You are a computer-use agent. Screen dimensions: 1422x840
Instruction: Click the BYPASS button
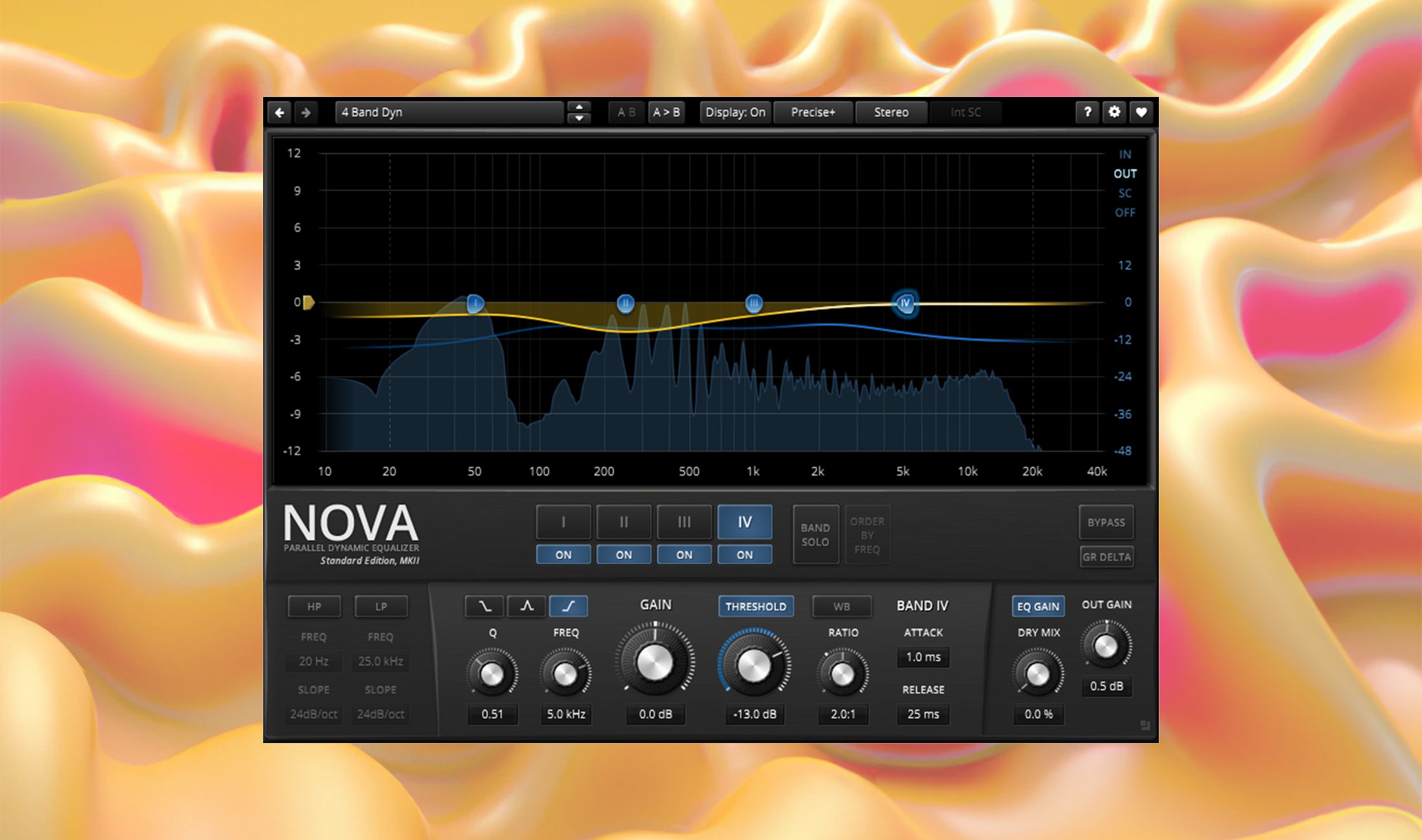point(1106,523)
